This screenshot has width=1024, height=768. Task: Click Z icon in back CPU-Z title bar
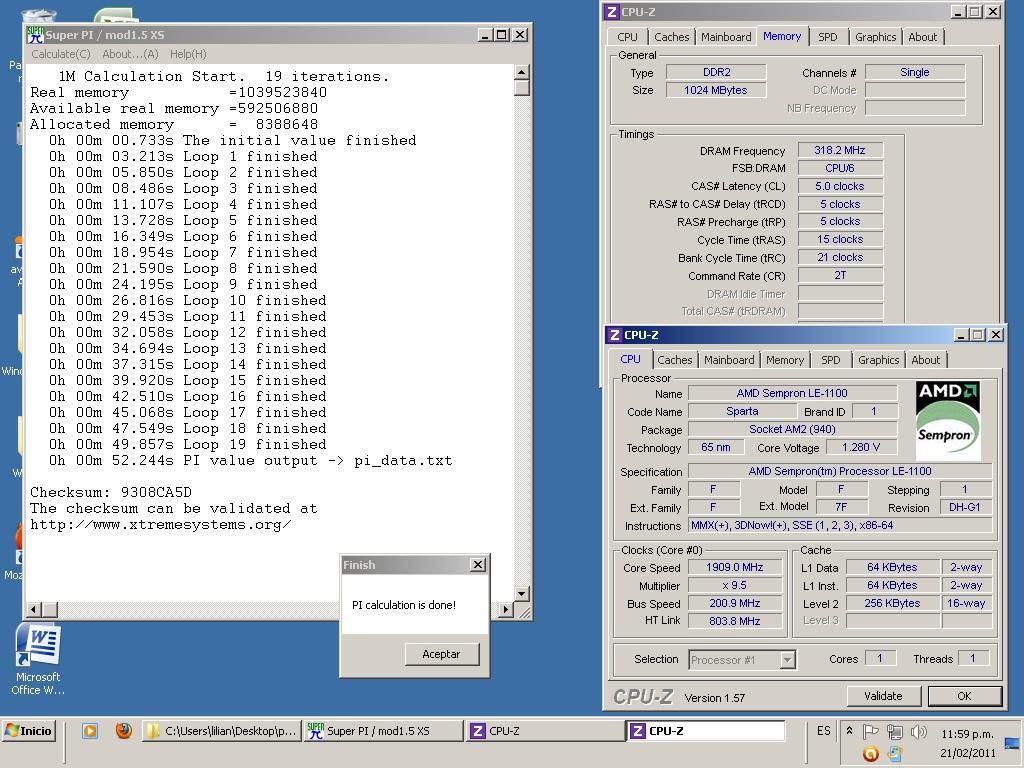tap(611, 12)
